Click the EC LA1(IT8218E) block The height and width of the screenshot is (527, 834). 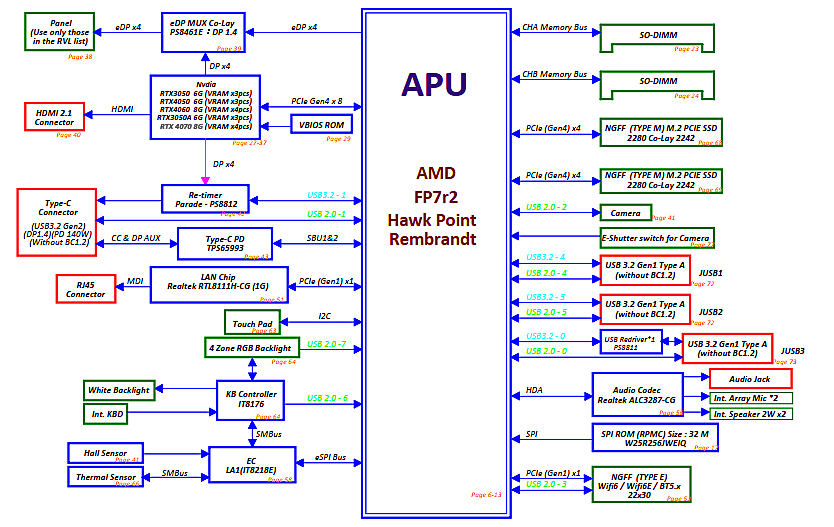pos(252,465)
